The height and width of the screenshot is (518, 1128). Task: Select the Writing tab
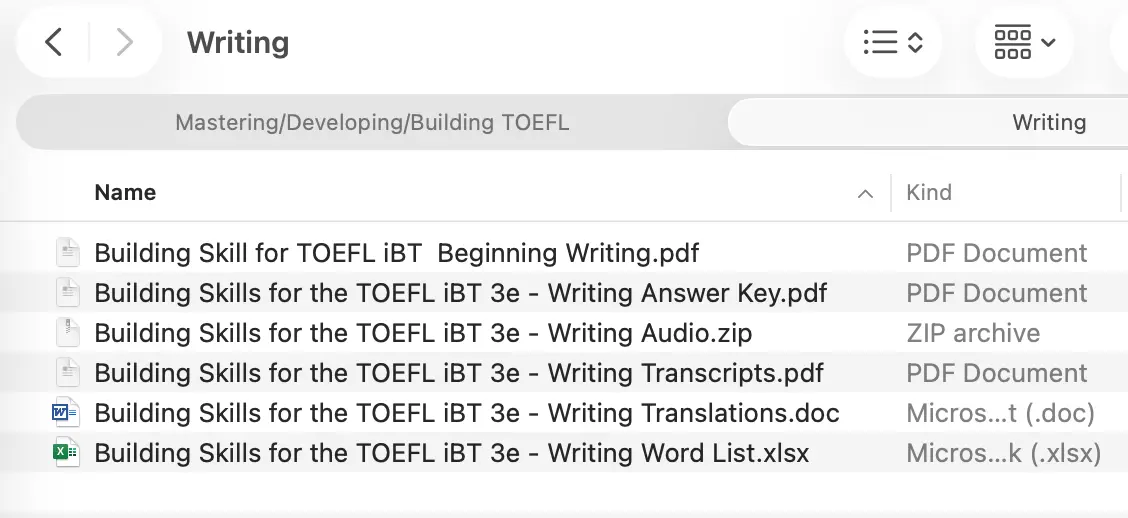(x=1048, y=123)
